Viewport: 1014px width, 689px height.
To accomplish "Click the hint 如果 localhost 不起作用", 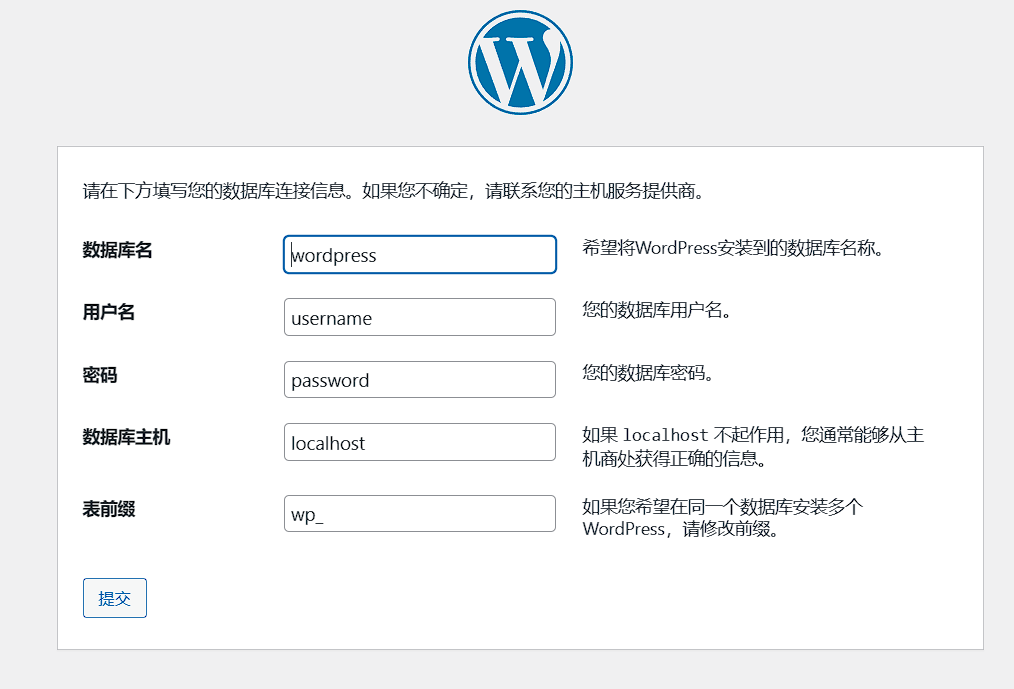I will point(684,435).
